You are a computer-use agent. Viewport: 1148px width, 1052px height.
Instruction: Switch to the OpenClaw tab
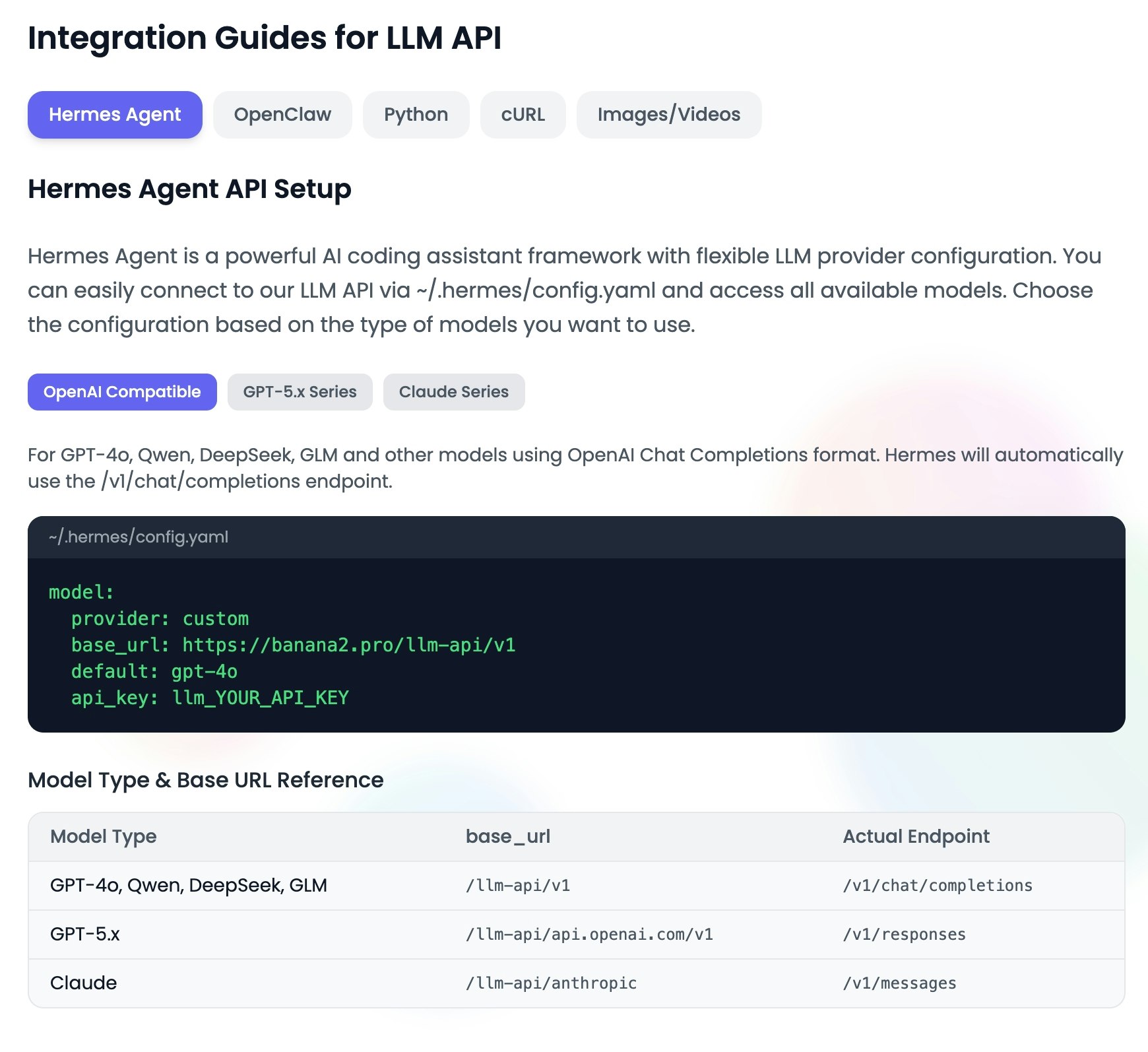click(x=282, y=115)
